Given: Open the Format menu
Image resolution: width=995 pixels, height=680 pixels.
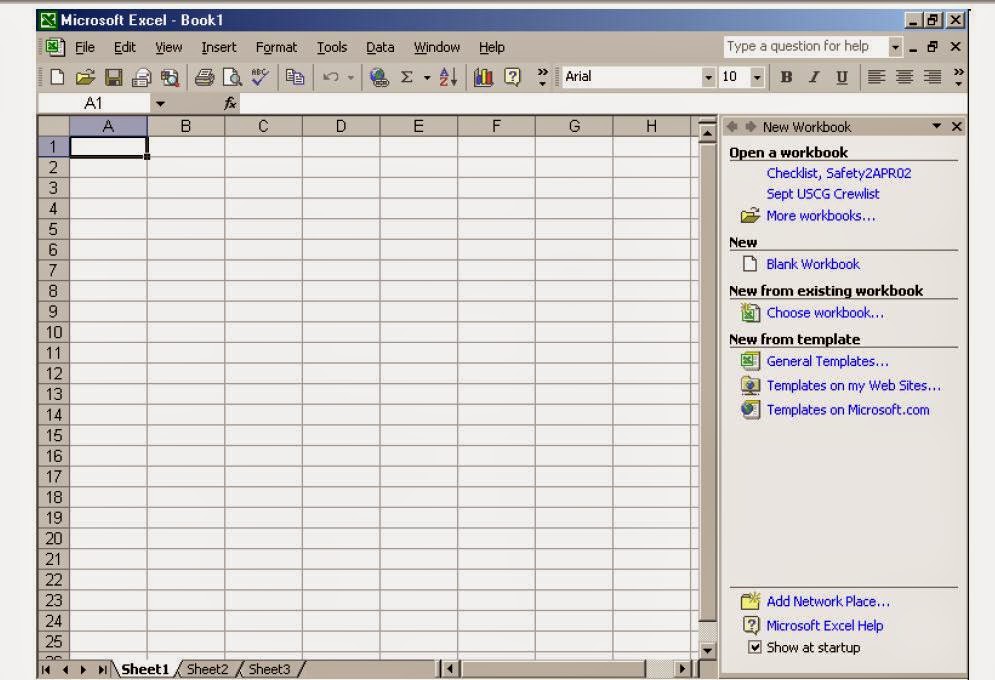Looking at the screenshot, I should click(276, 47).
